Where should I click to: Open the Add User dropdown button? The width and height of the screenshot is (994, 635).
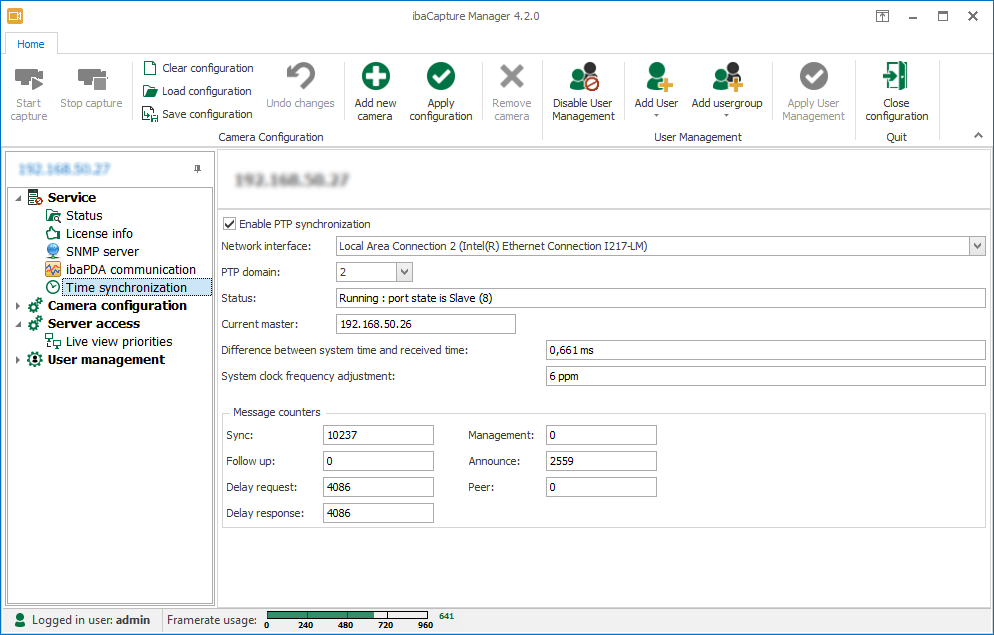(x=656, y=115)
